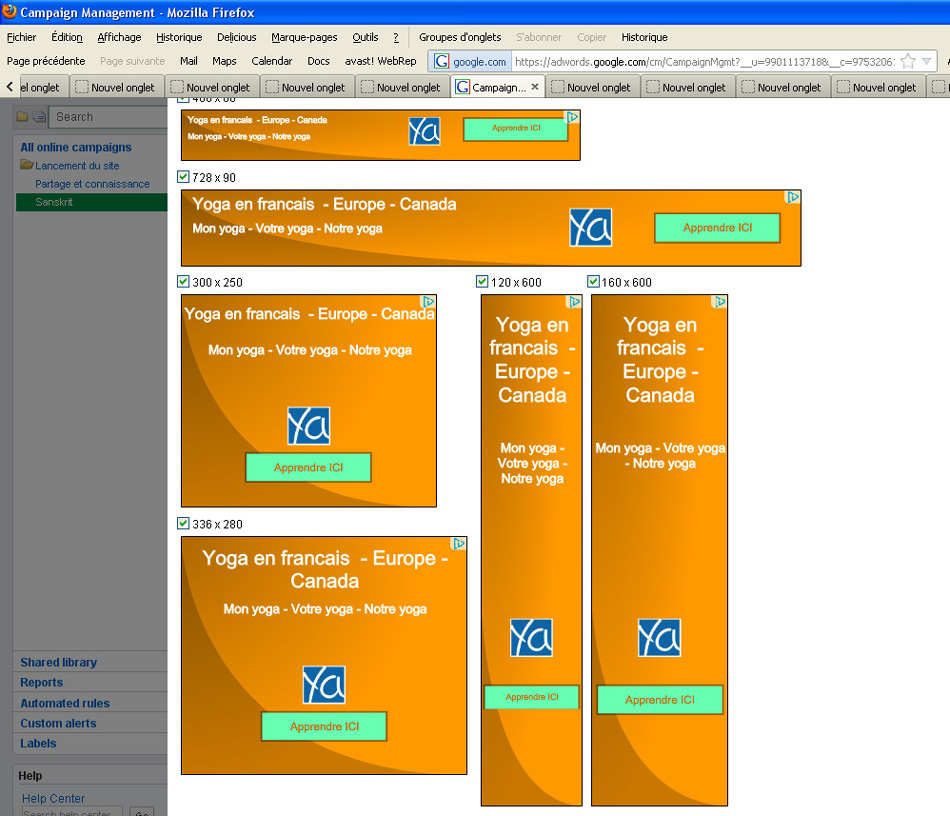Click the Firefox logo in the title bar
Screen dimensions: 950x816
point(9,12)
